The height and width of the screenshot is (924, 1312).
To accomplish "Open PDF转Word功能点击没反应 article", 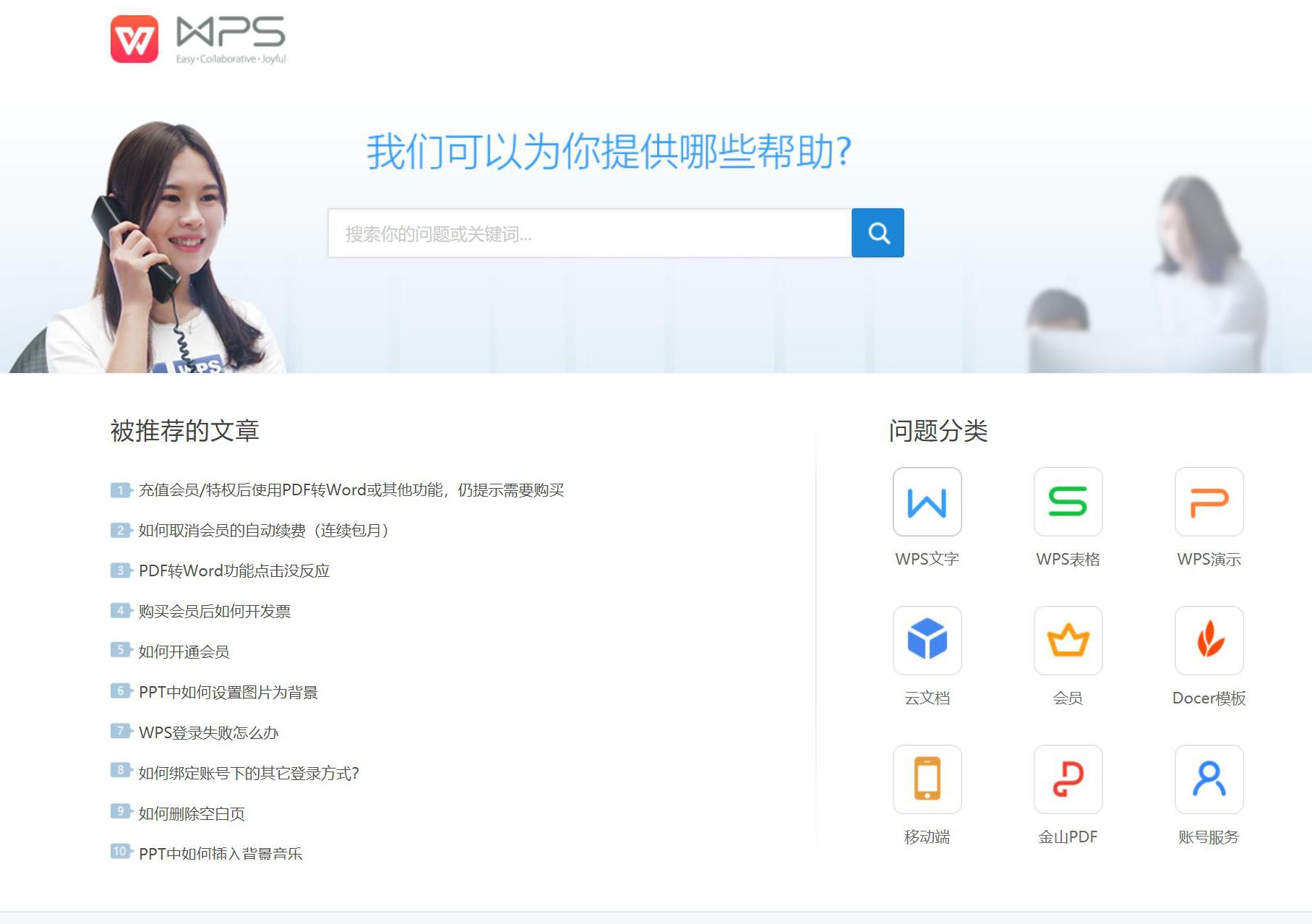I will pyautogui.click(x=233, y=571).
